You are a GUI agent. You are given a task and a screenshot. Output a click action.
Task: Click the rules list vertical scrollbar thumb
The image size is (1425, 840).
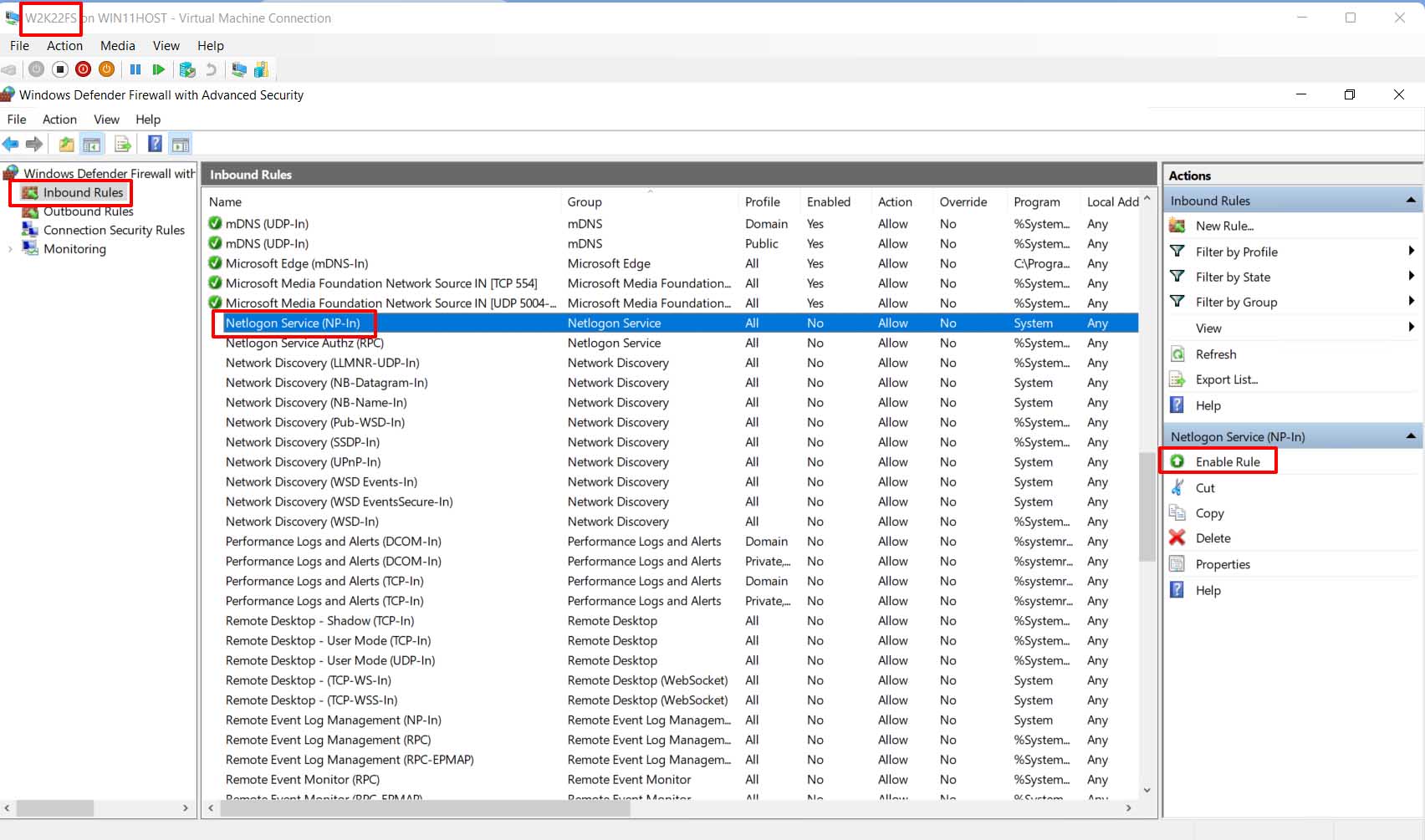[x=1147, y=507]
